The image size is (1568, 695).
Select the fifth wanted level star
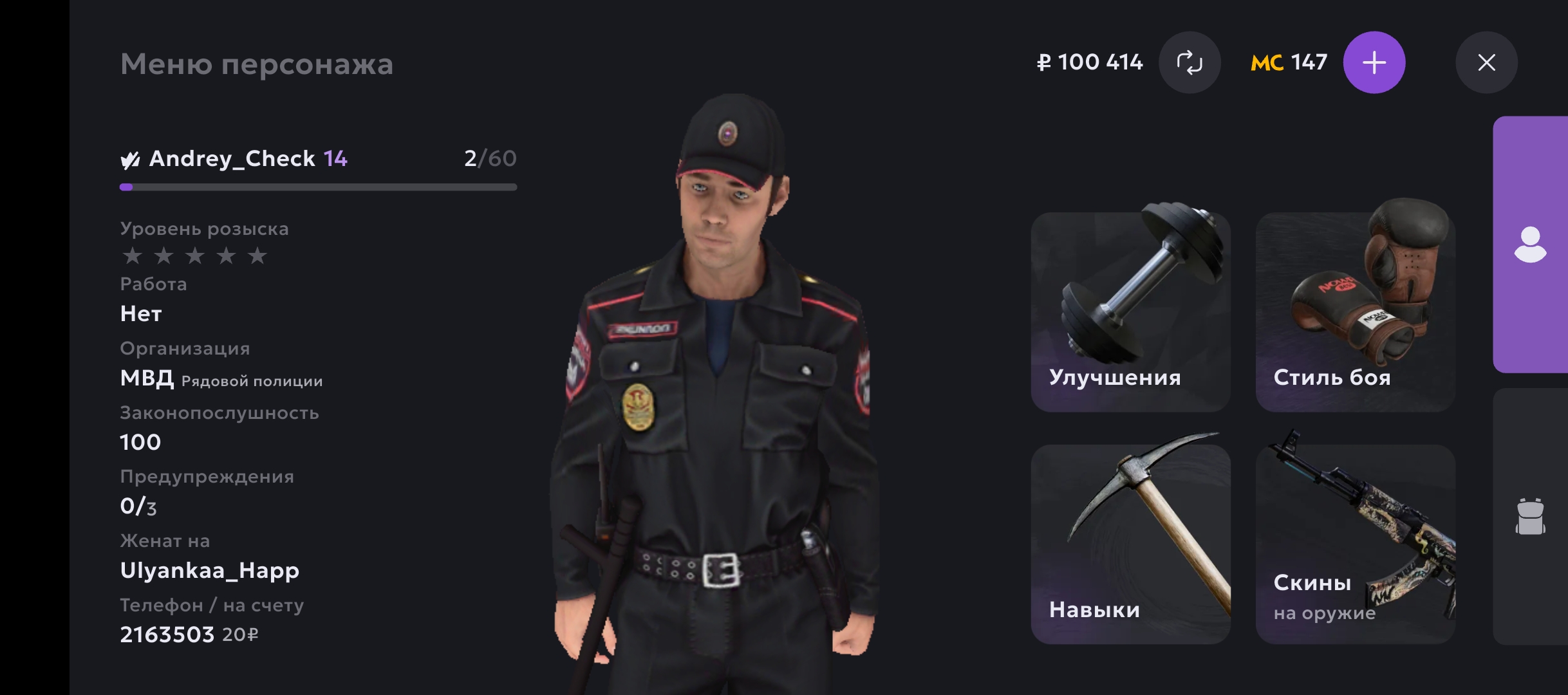[257, 255]
